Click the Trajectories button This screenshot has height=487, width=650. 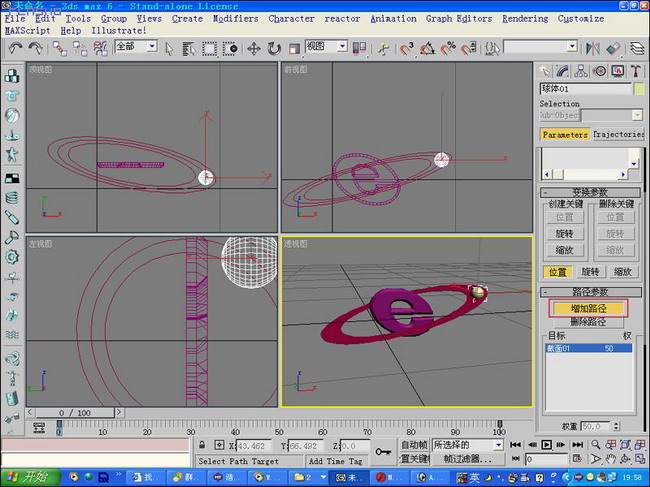click(x=618, y=134)
